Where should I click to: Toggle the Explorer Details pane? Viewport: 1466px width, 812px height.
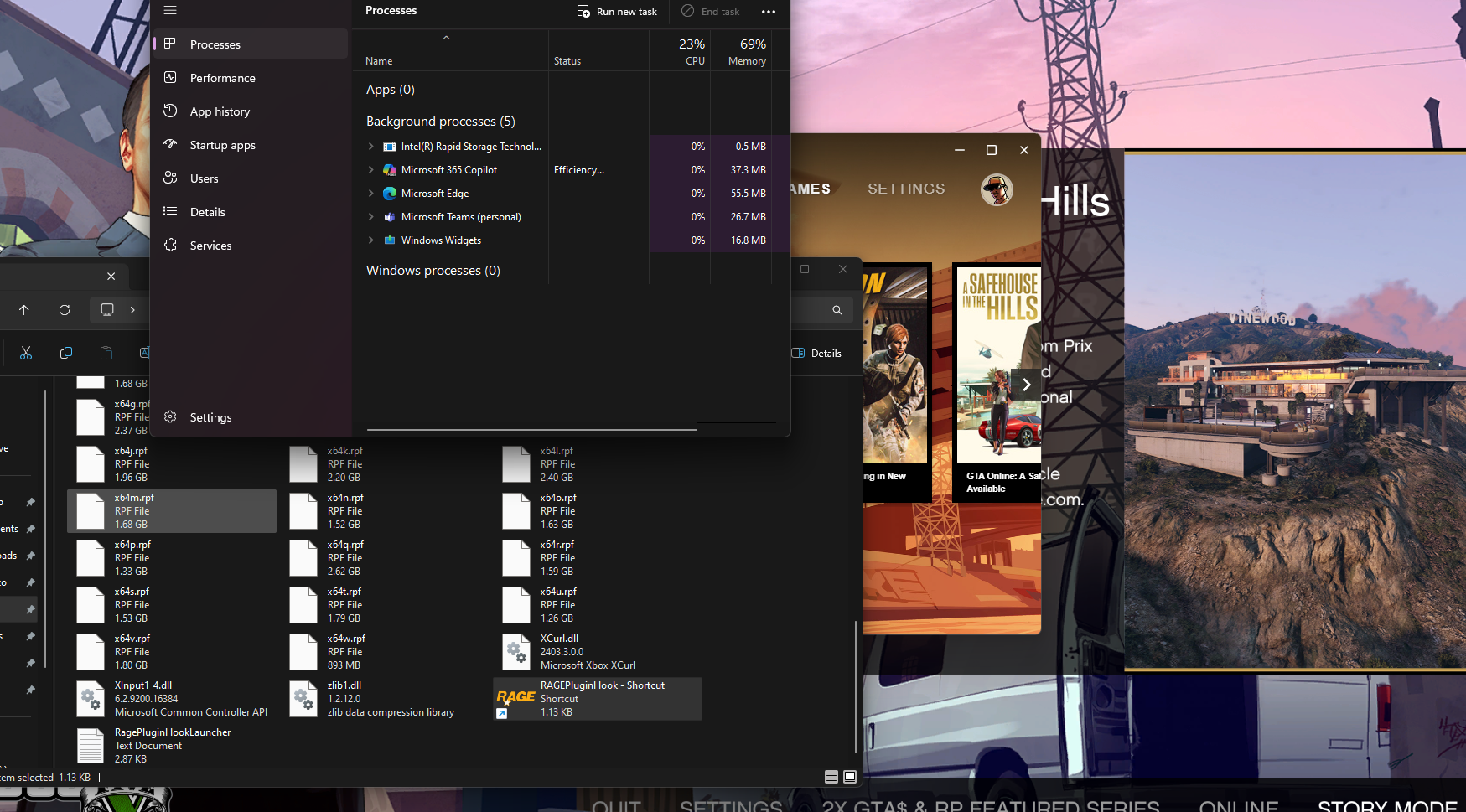coord(816,354)
